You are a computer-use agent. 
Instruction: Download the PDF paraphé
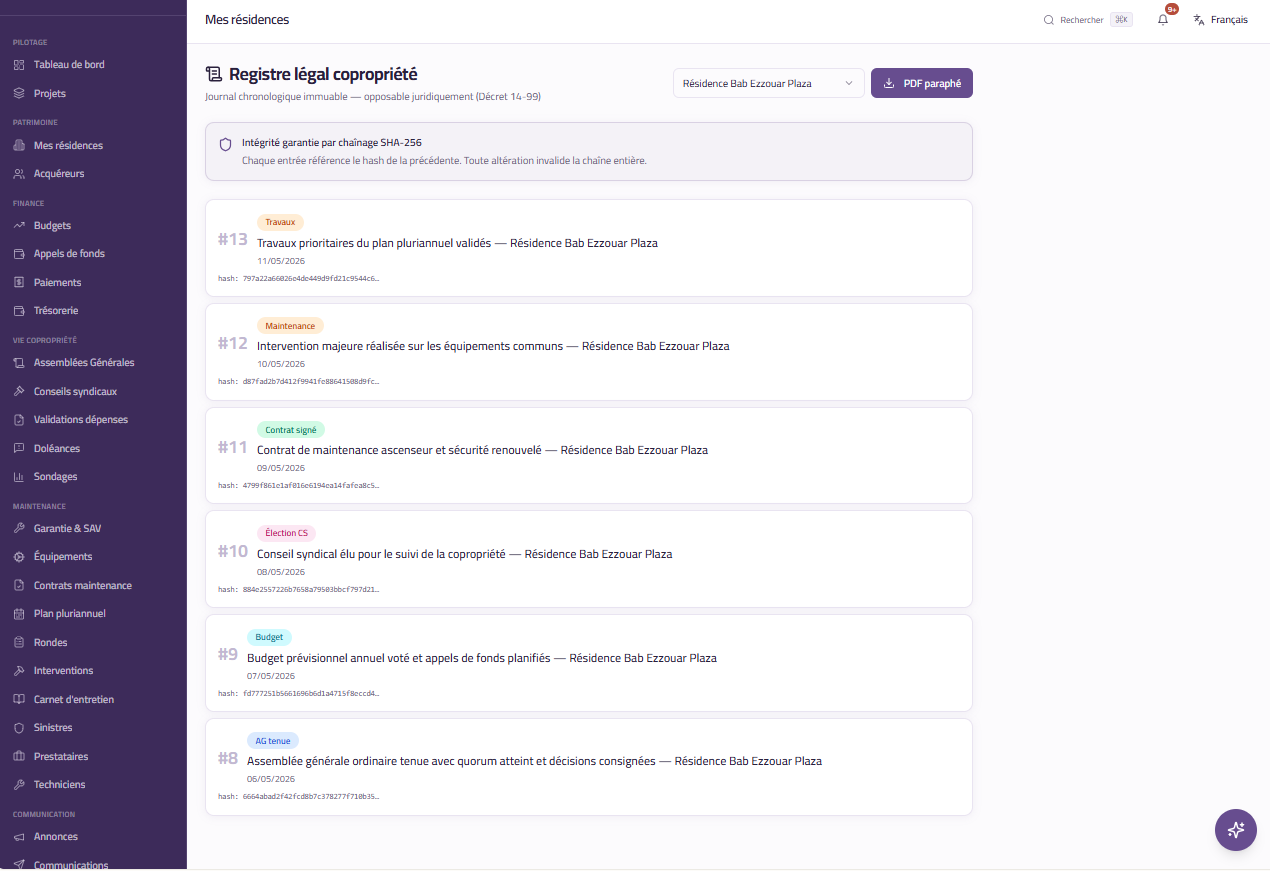coord(922,83)
